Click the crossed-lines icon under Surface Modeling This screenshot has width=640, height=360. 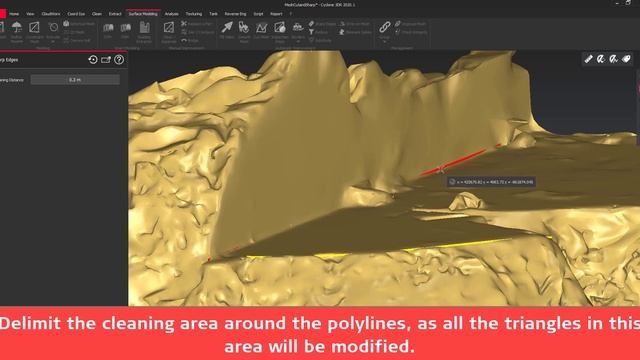pyautogui.click(x=184, y=24)
